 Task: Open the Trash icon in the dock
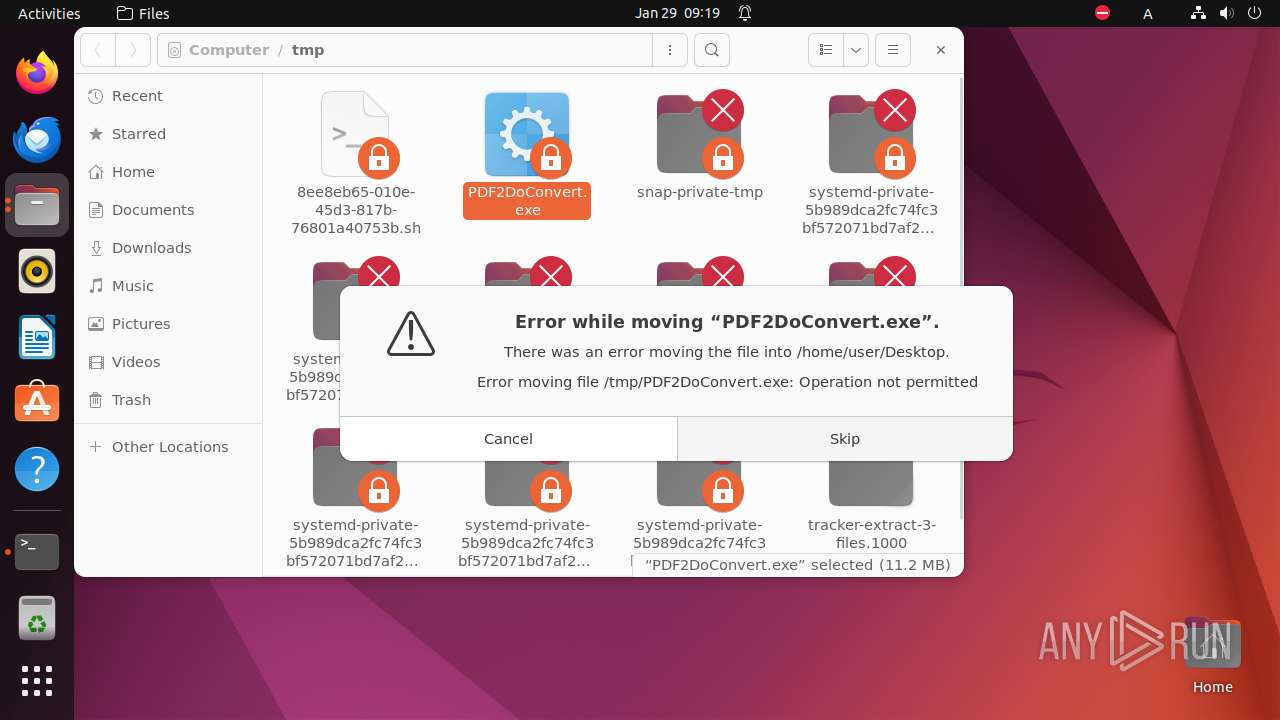coord(37,617)
